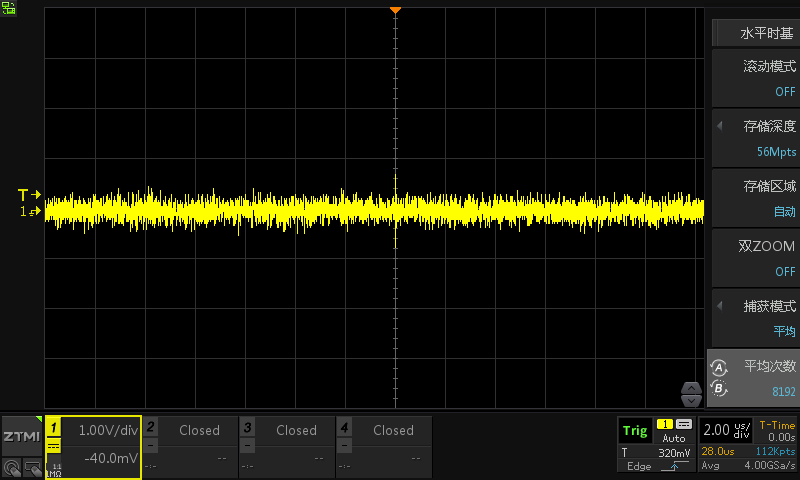Image resolution: width=800 pixels, height=480 pixels.
Task: Click the network status icon at top-left
Action: pyautogui.click(x=10, y=8)
